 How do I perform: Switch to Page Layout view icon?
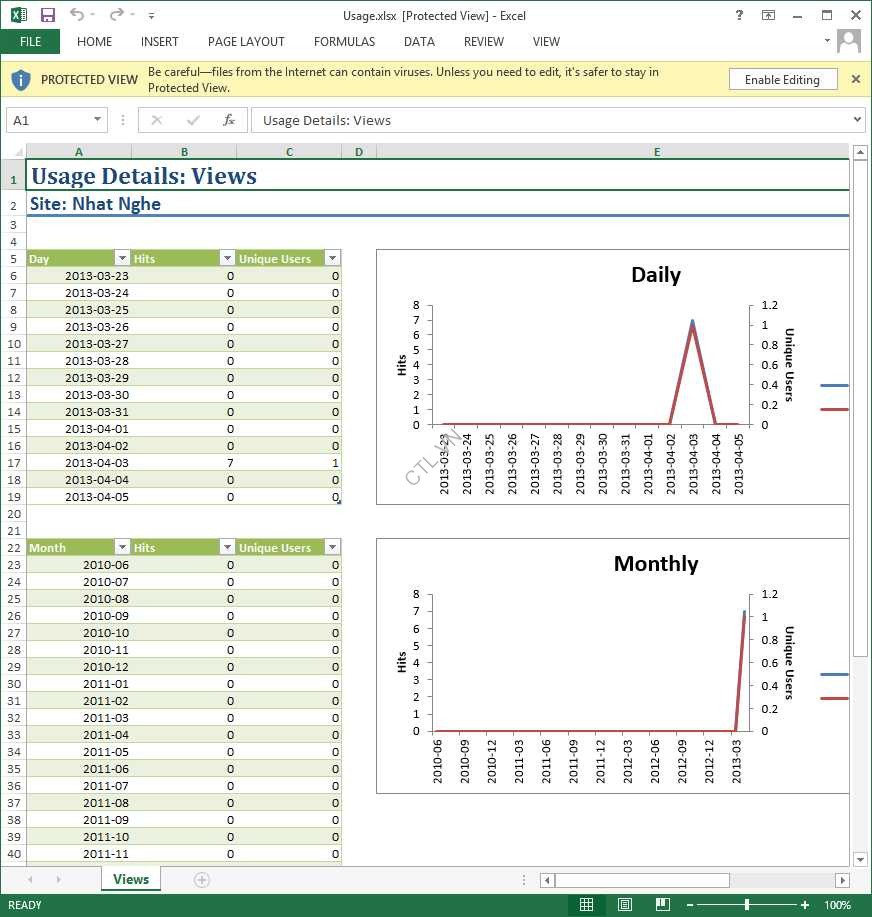click(625, 905)
